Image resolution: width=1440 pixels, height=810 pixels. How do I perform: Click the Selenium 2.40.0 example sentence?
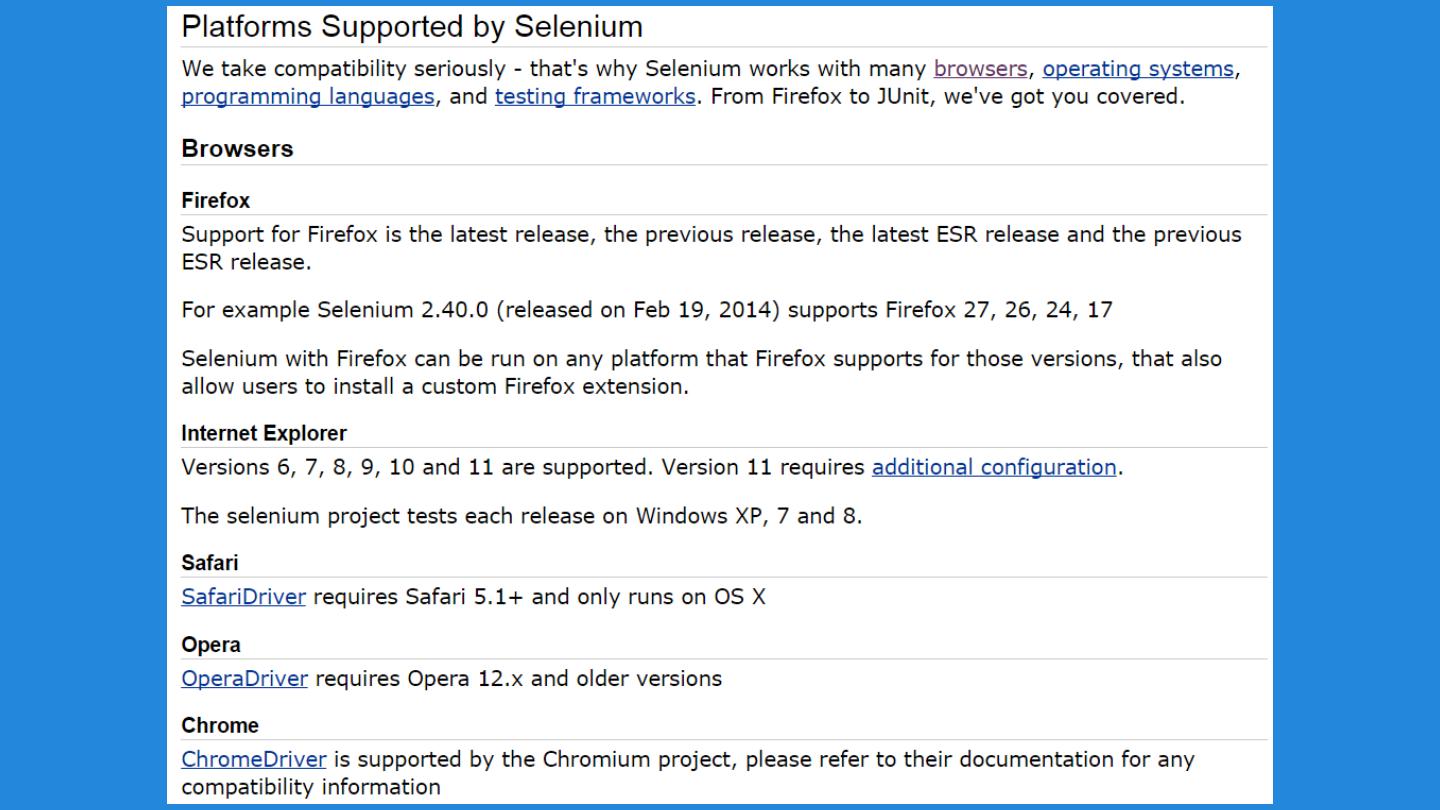coord(646,310)
